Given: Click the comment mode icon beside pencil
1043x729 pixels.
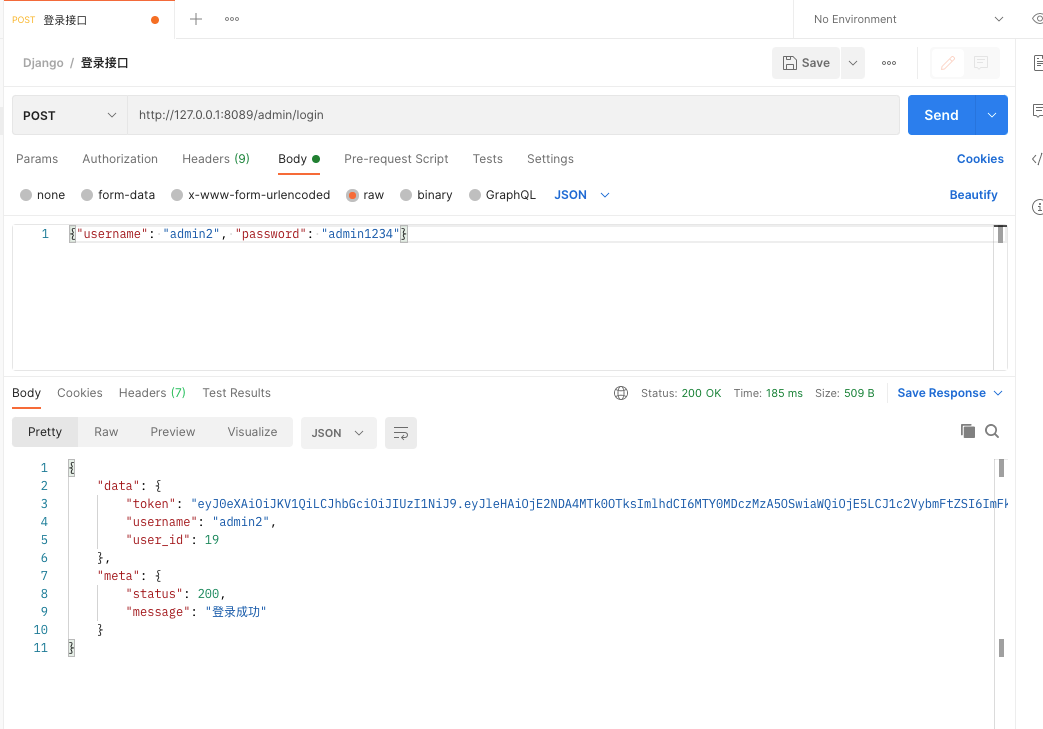Looking at the screenshot, I should 980,63.
